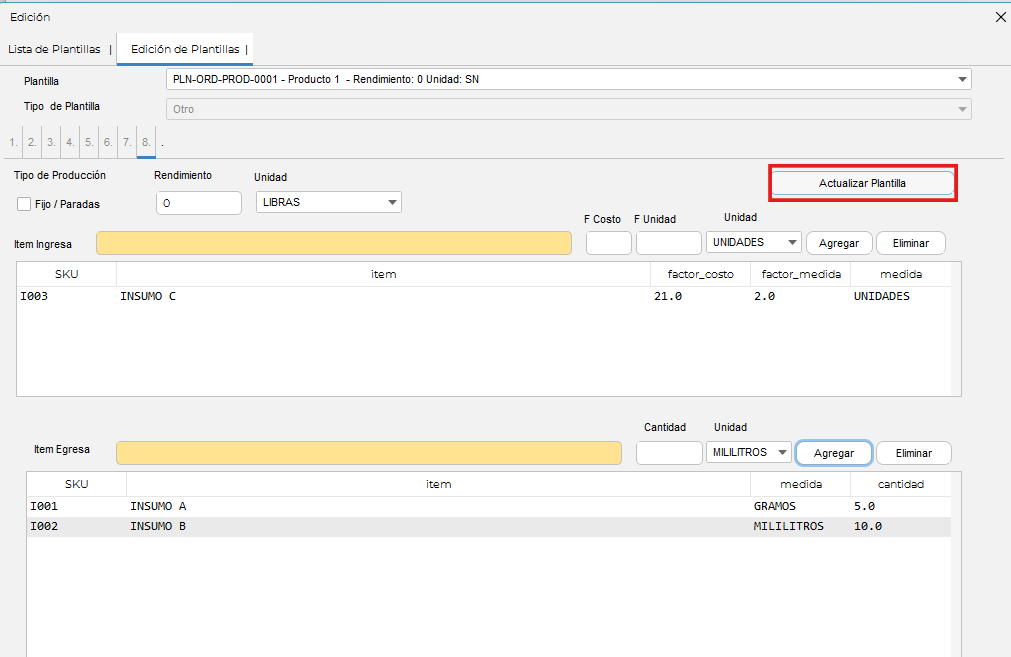This screenshot has height=657, width=1011.
Task: Select the Edición de Plantillas tab
Action: (185, 49)
